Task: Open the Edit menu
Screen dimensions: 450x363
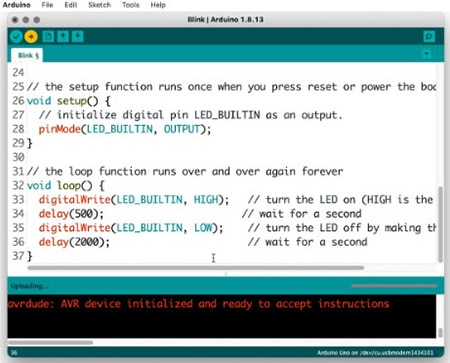Action: pos(71,5)
